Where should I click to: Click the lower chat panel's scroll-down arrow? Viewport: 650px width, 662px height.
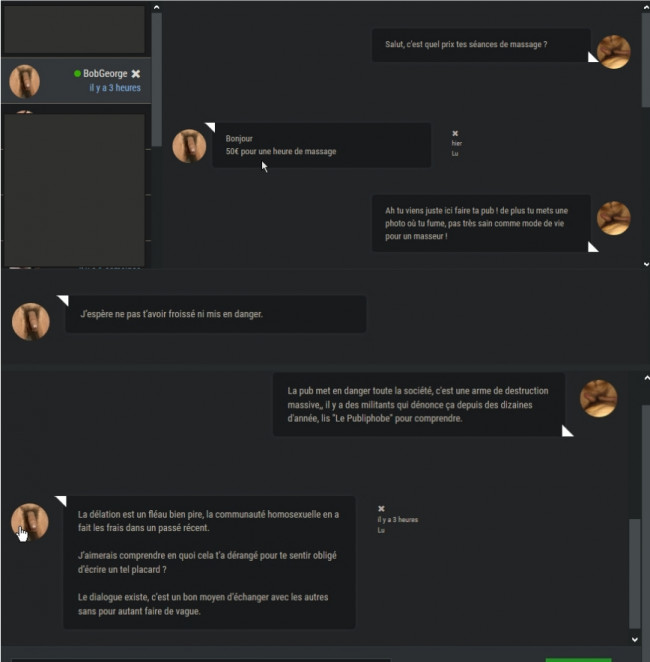point(635,639)
